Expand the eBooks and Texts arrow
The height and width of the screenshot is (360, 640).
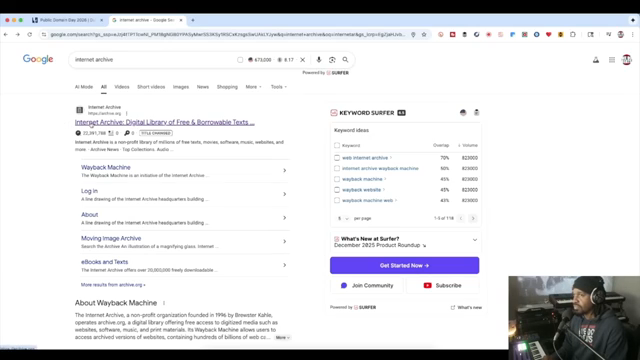(284, 265)
